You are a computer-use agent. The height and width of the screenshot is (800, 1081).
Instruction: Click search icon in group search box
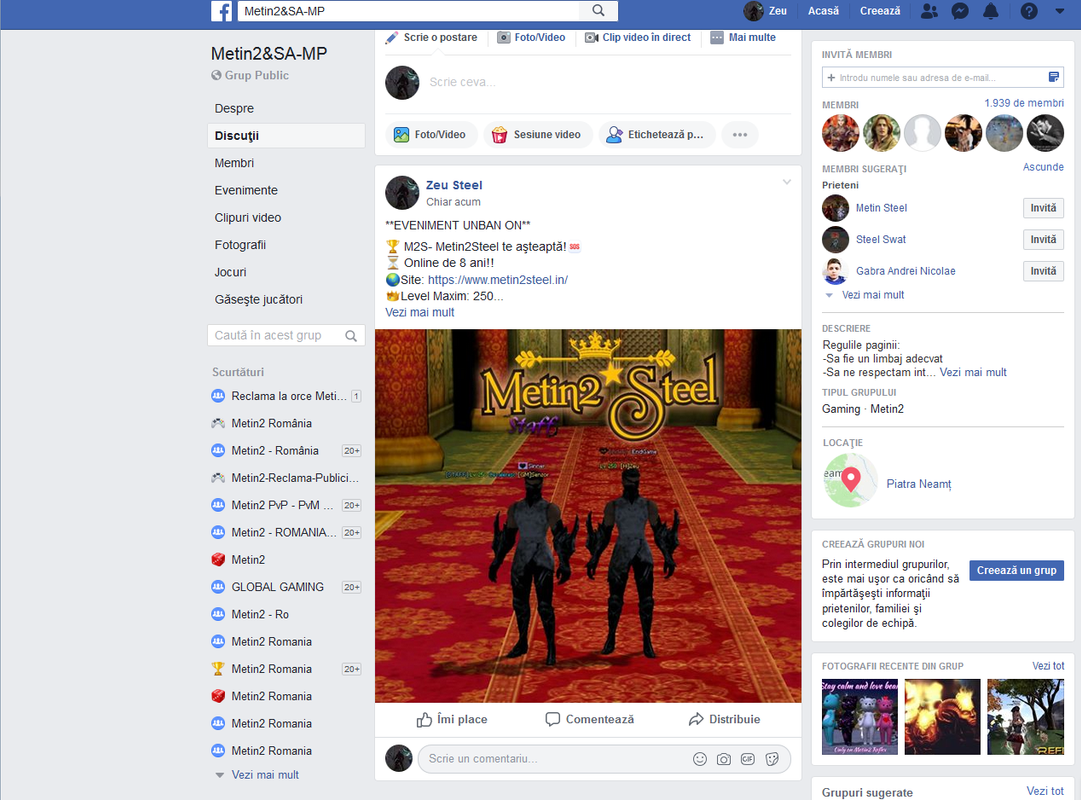pos(351,336)
